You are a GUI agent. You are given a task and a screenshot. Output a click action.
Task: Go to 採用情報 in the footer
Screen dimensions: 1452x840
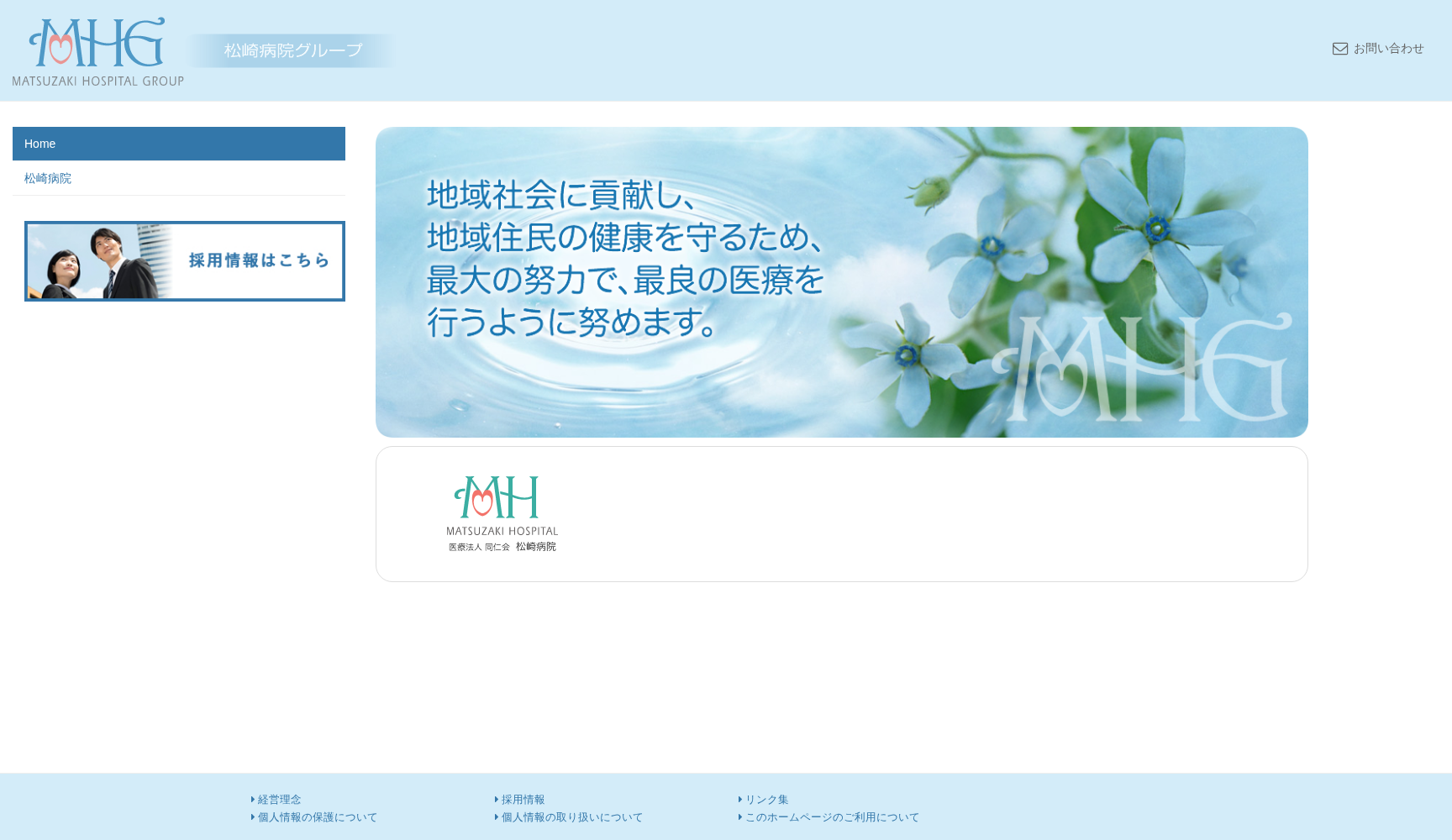[x=523, y=800]
